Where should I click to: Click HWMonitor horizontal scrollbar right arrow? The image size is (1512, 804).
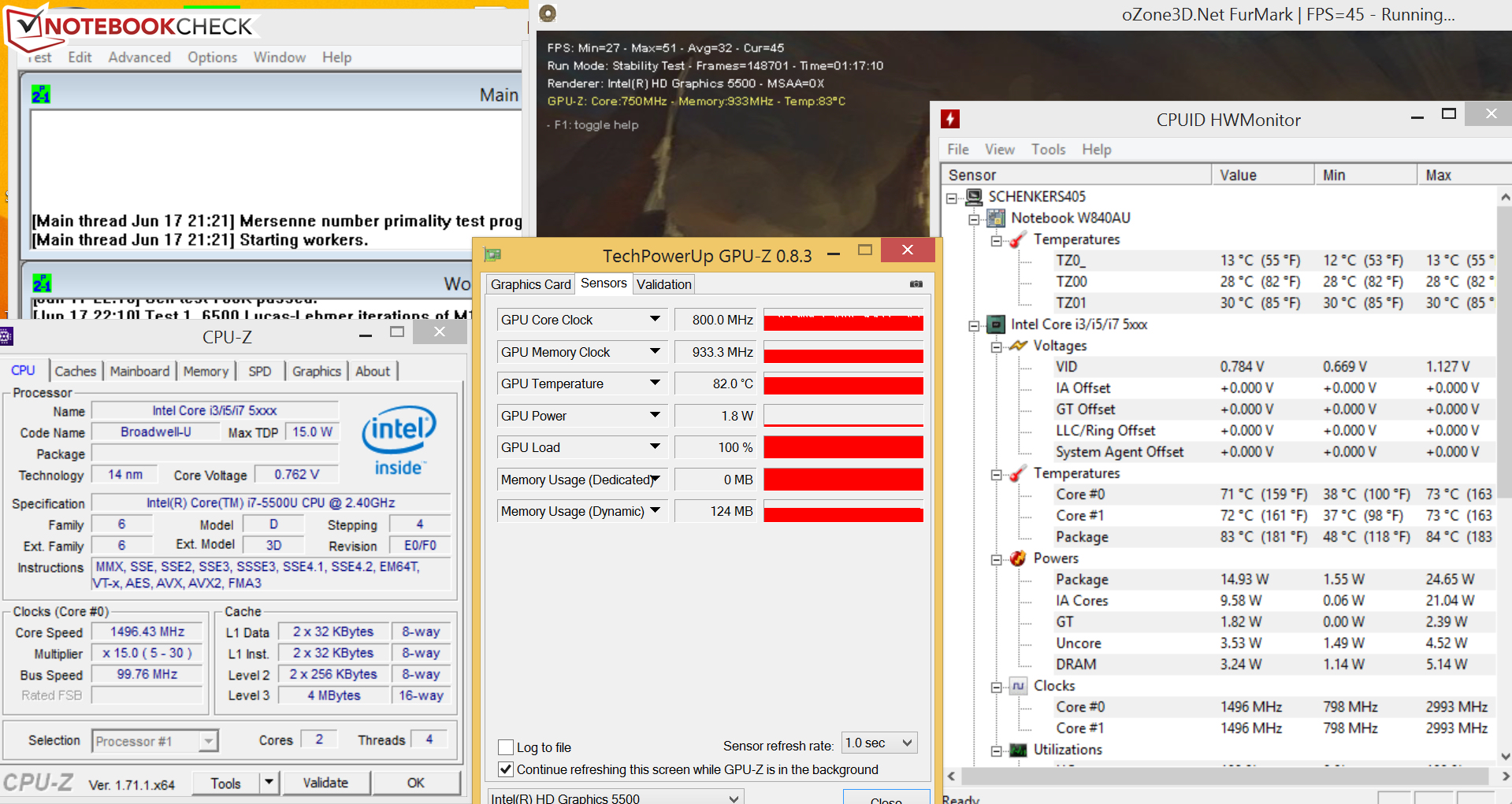click(1506, 776)
